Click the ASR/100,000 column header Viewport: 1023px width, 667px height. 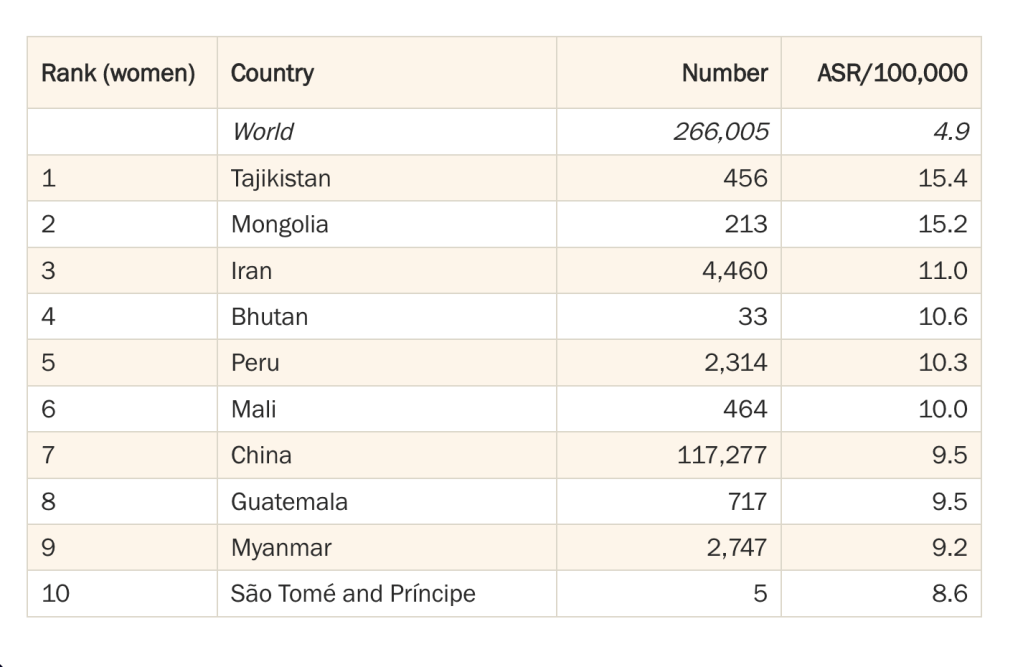tap(892, 73)
